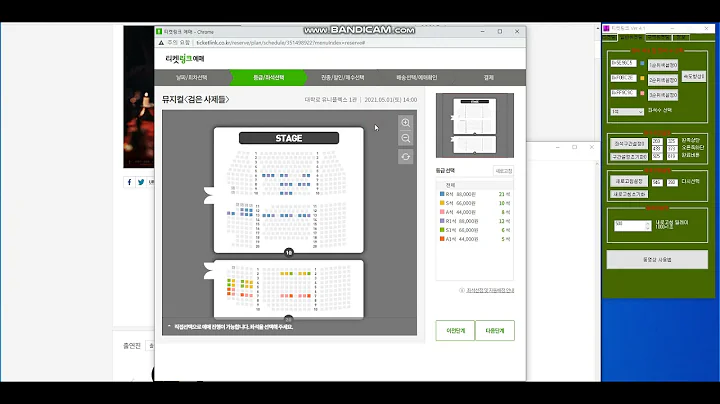Click the refresh delay spinner showing 500
The image size is (720, 404).
pos(632,225)
